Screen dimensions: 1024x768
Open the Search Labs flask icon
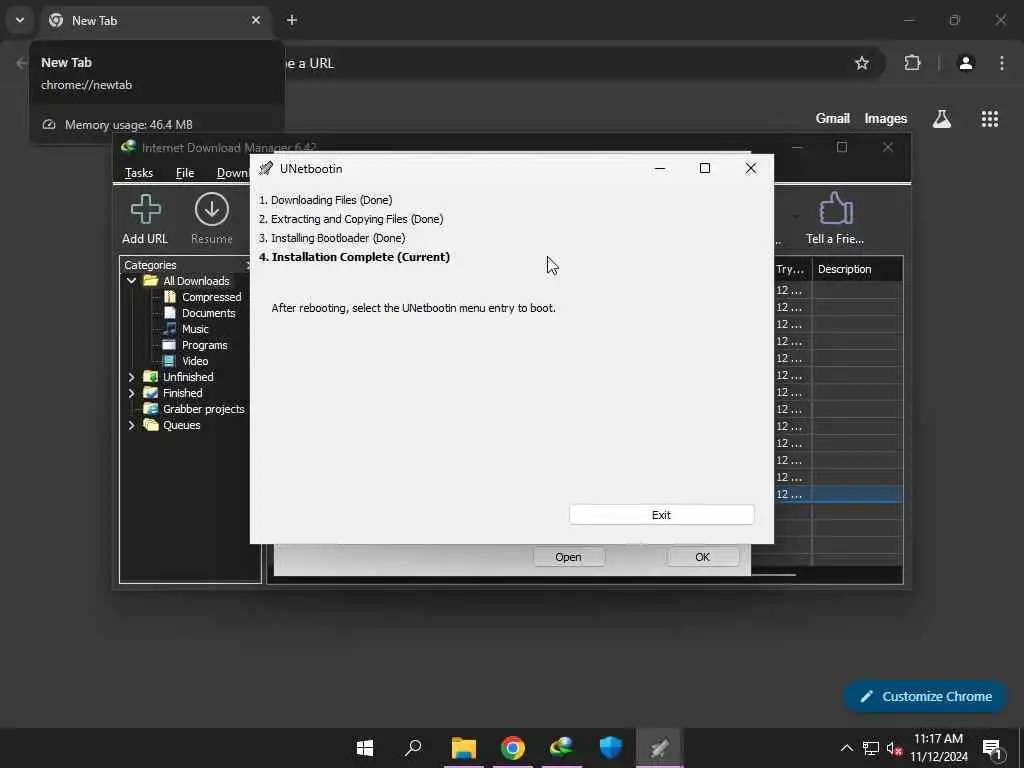coord(942,119)
